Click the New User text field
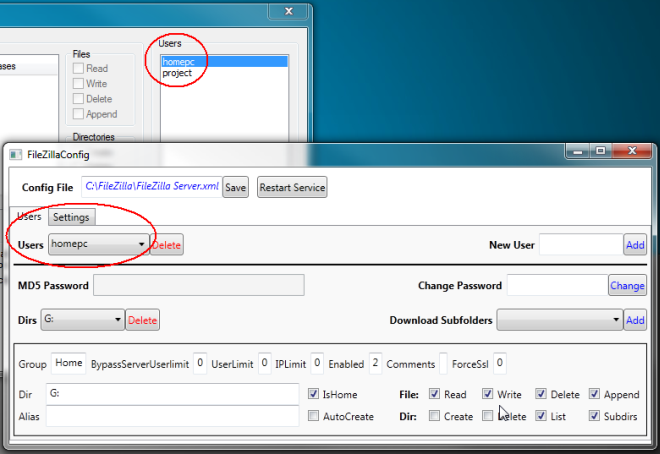This screenshot has width=660, height=454. coord(581,244)
